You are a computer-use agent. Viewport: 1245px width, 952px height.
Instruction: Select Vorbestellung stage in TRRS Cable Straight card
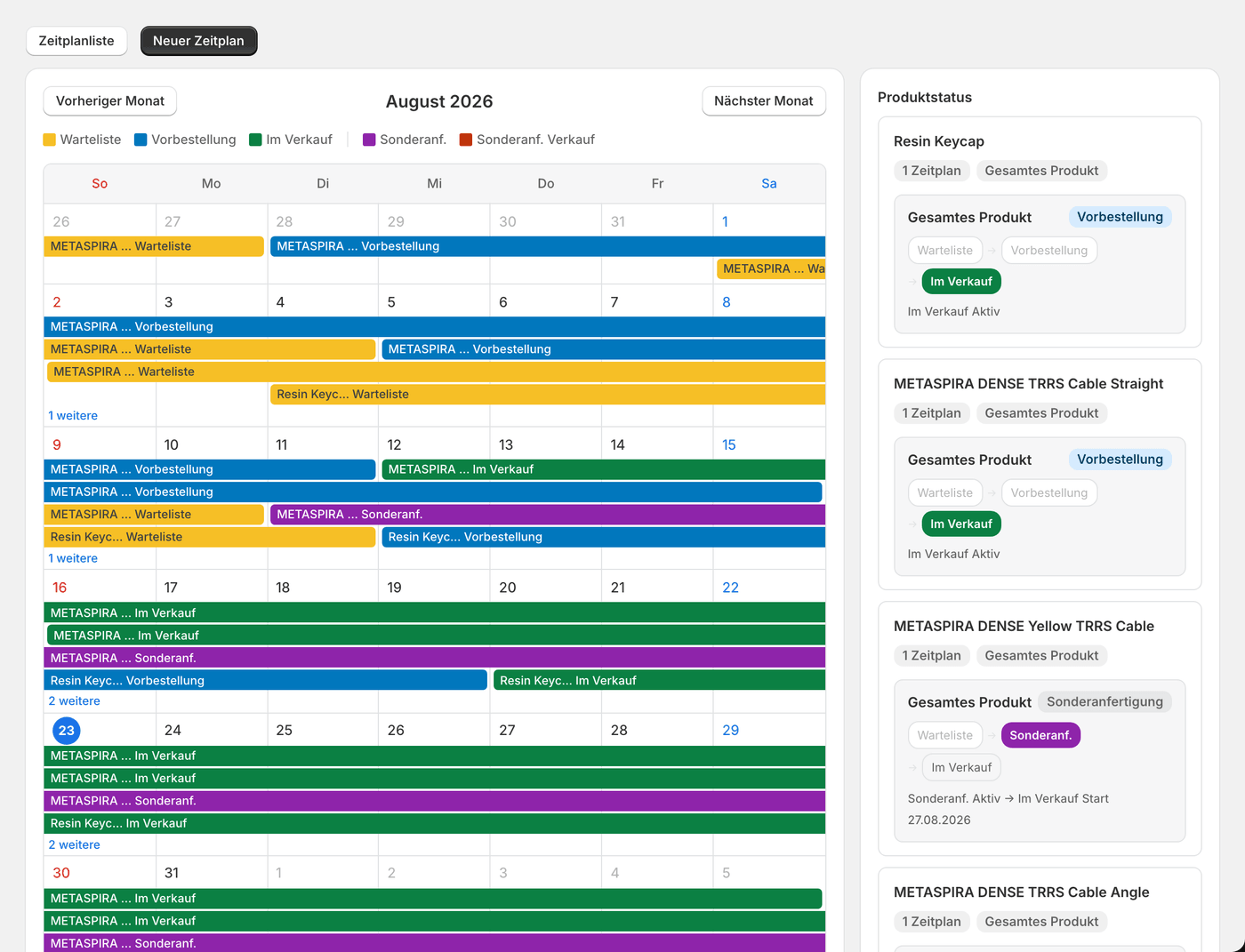tap(1049, 493)
